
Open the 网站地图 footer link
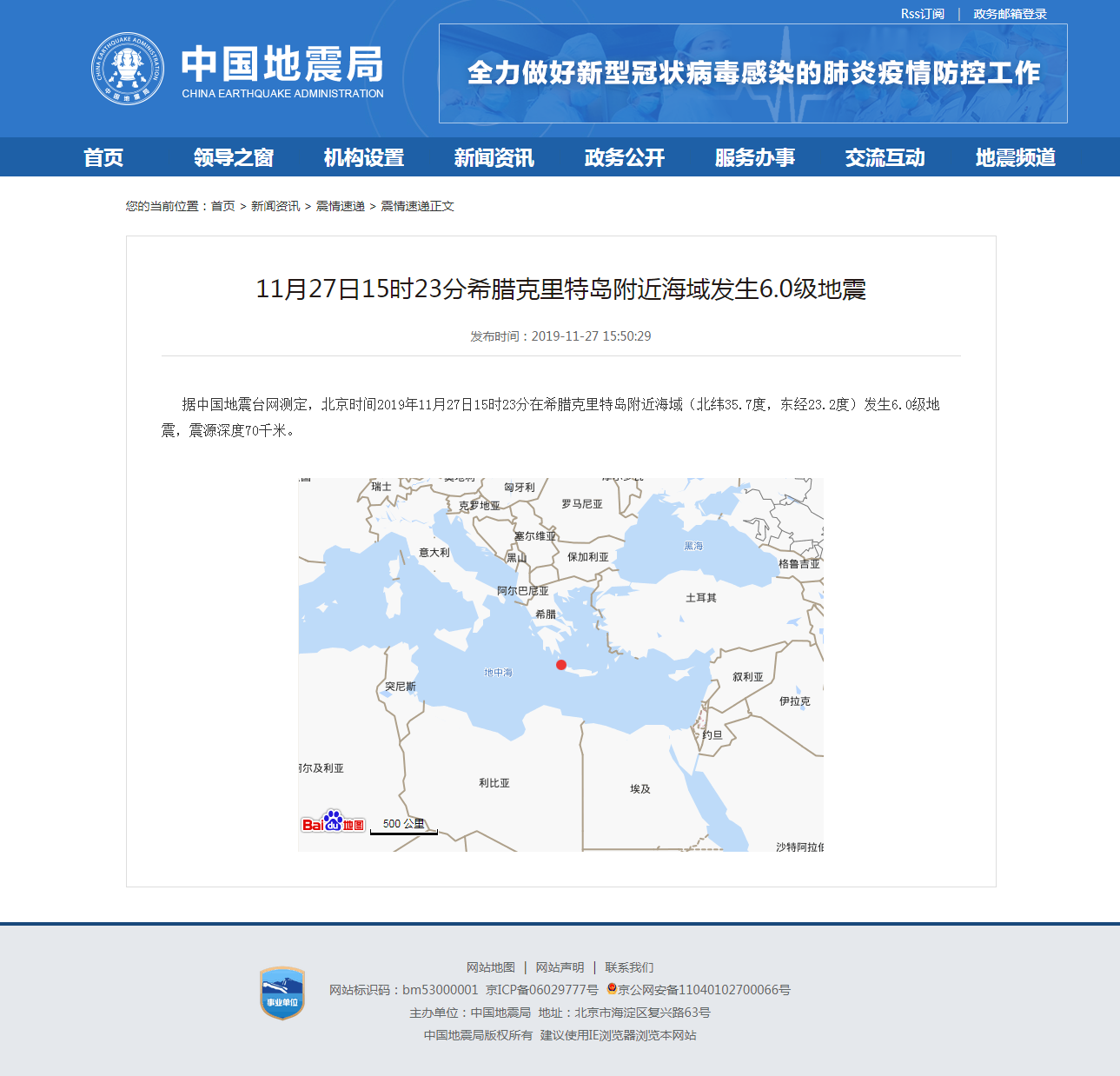(x=491, y=967)
